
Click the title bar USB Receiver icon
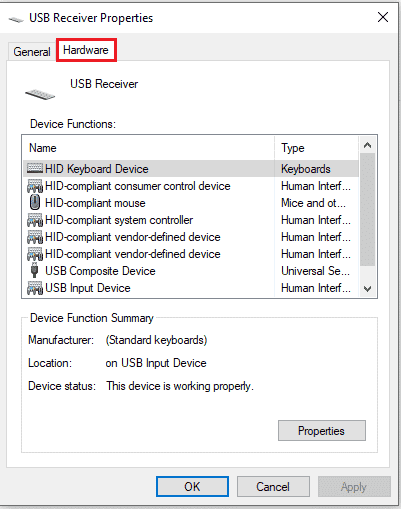point(16,19)
